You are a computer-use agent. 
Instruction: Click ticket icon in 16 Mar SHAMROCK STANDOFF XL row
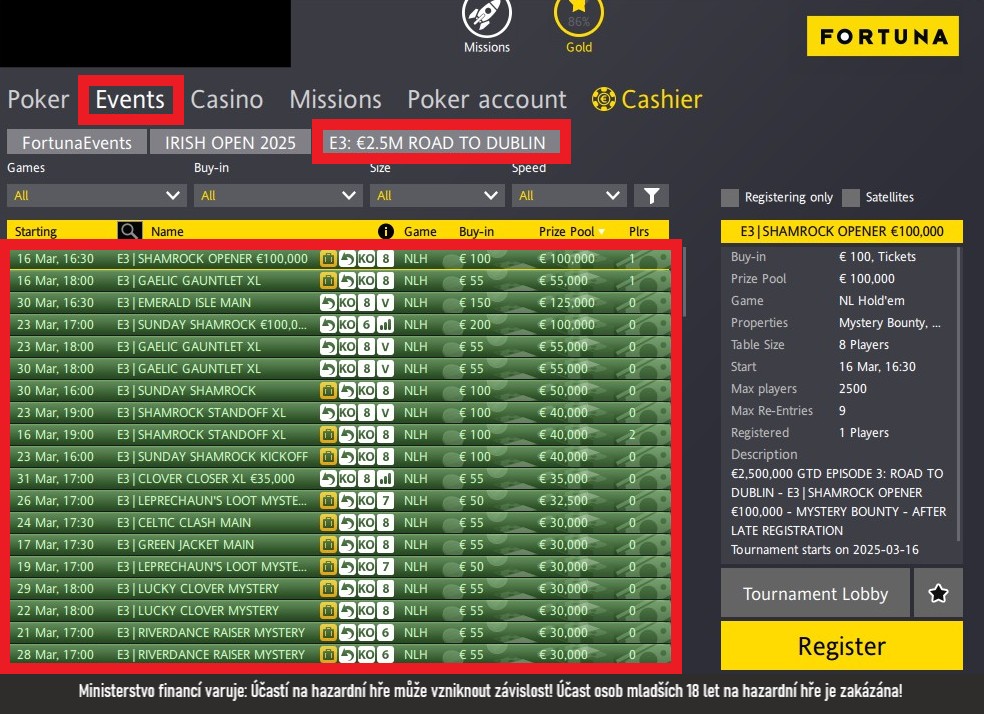coord(328,434)
